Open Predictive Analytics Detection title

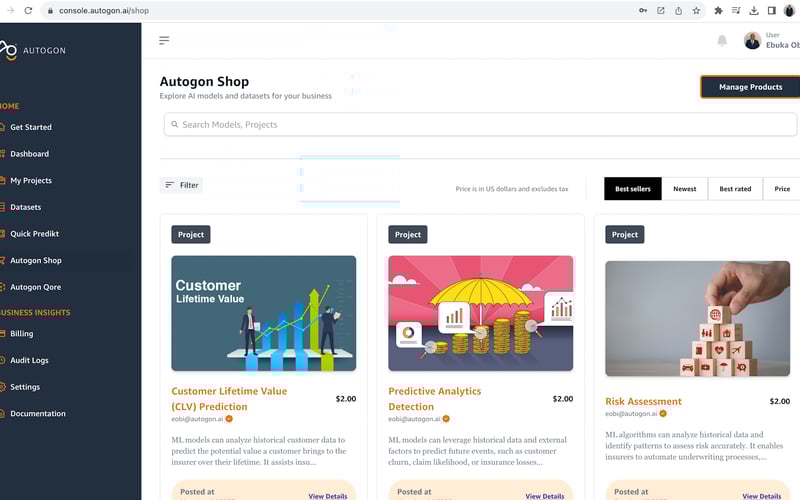click(x=435, y=399)
